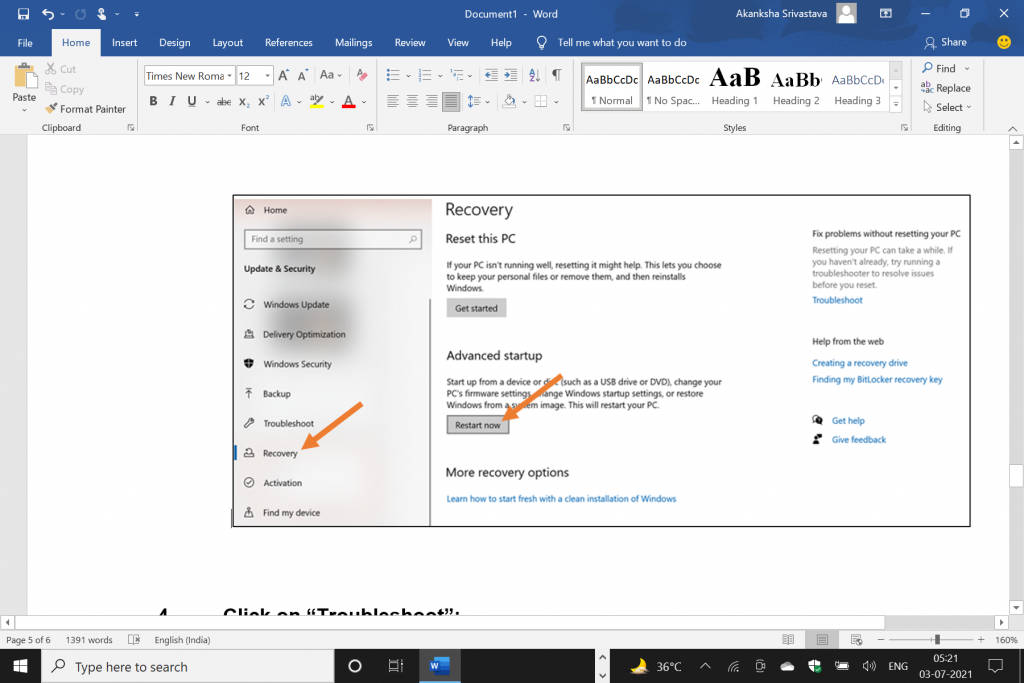Screen dimensions: 1024x683
Task: Expand the Styles gallery more arrow
Action: [896, 103]
